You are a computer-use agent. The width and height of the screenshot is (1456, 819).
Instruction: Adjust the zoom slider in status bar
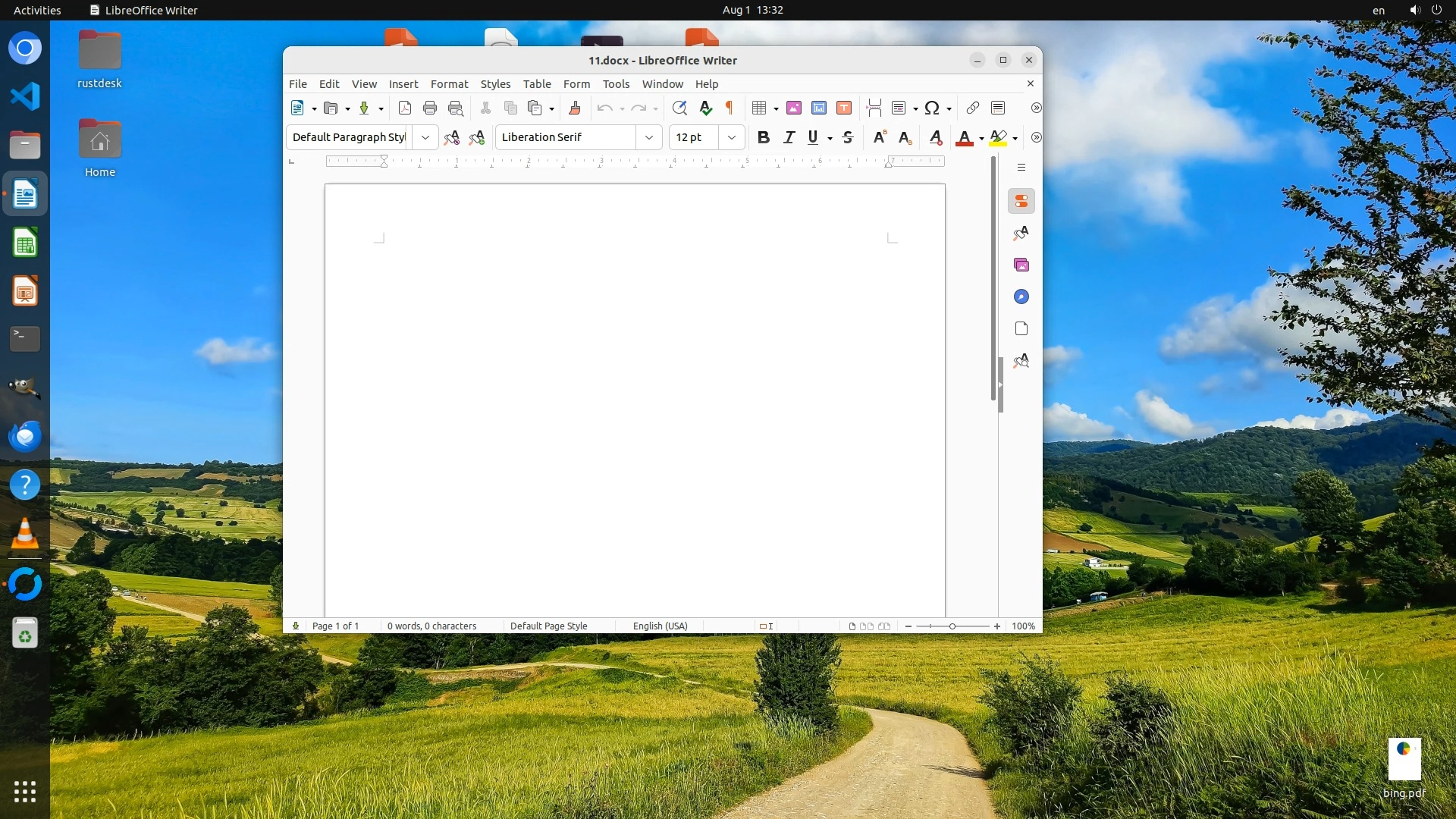(952, 626)
